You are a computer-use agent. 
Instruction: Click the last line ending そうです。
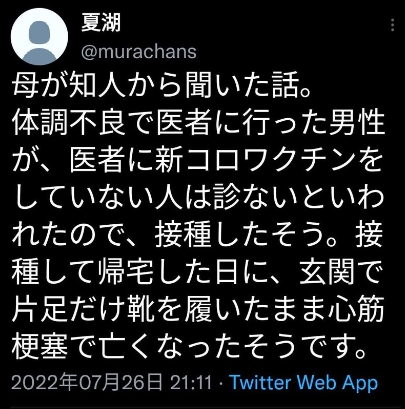[x=189, y=349]
